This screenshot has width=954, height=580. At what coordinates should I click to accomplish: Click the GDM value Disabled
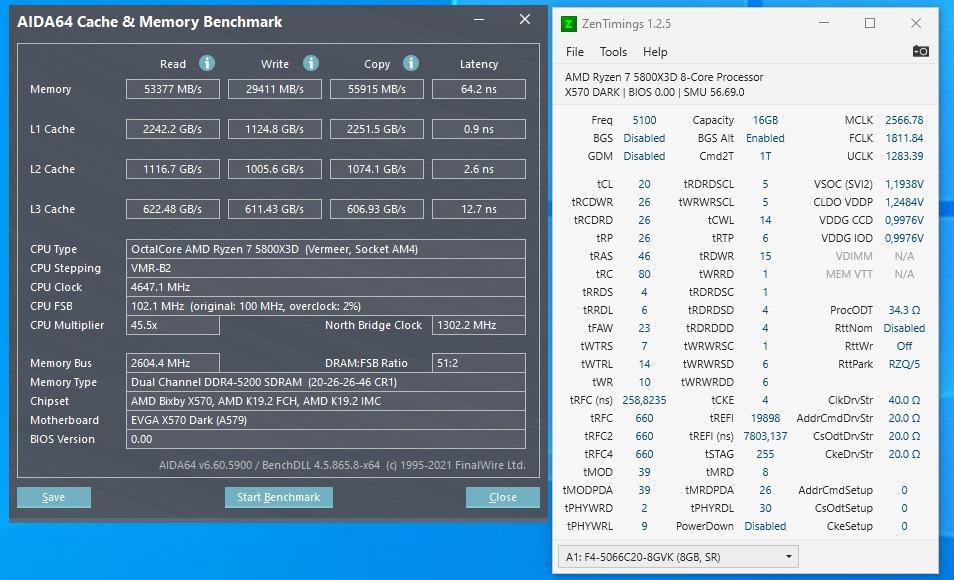point(644,156)
